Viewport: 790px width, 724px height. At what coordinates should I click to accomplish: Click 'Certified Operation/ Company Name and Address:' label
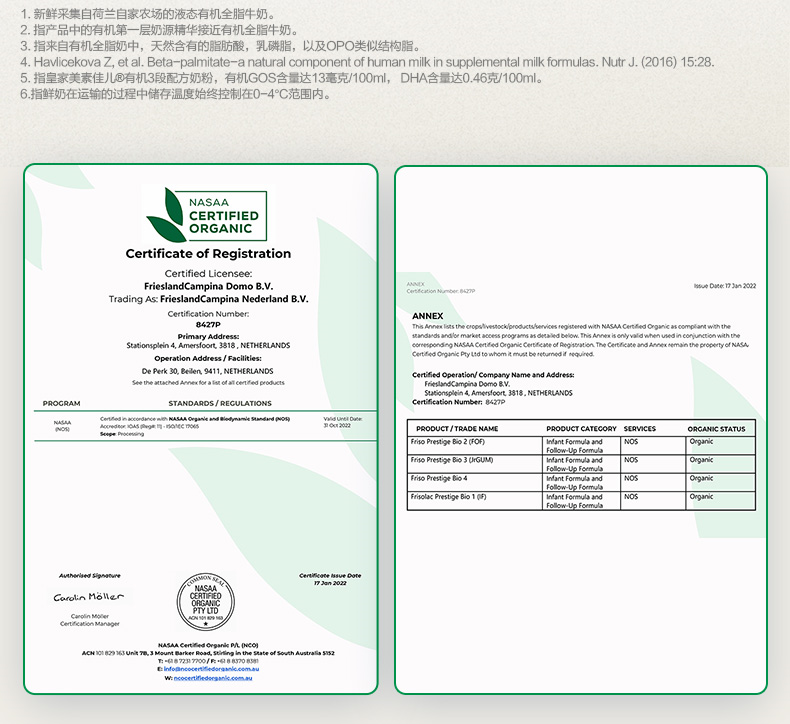click(x=493, y=375)
